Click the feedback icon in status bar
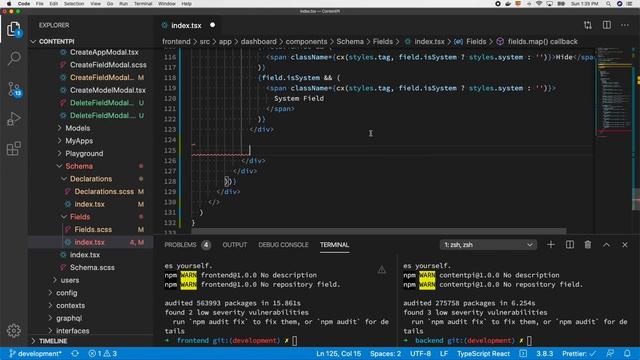This screenshot has height=360, width=640. [610, 353]
